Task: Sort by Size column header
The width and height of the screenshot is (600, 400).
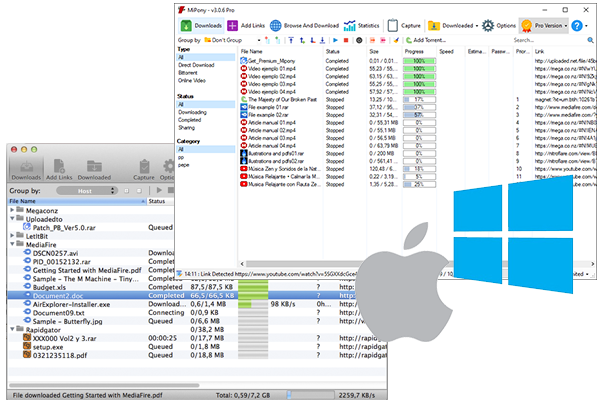Action: (x=374, y=51)
